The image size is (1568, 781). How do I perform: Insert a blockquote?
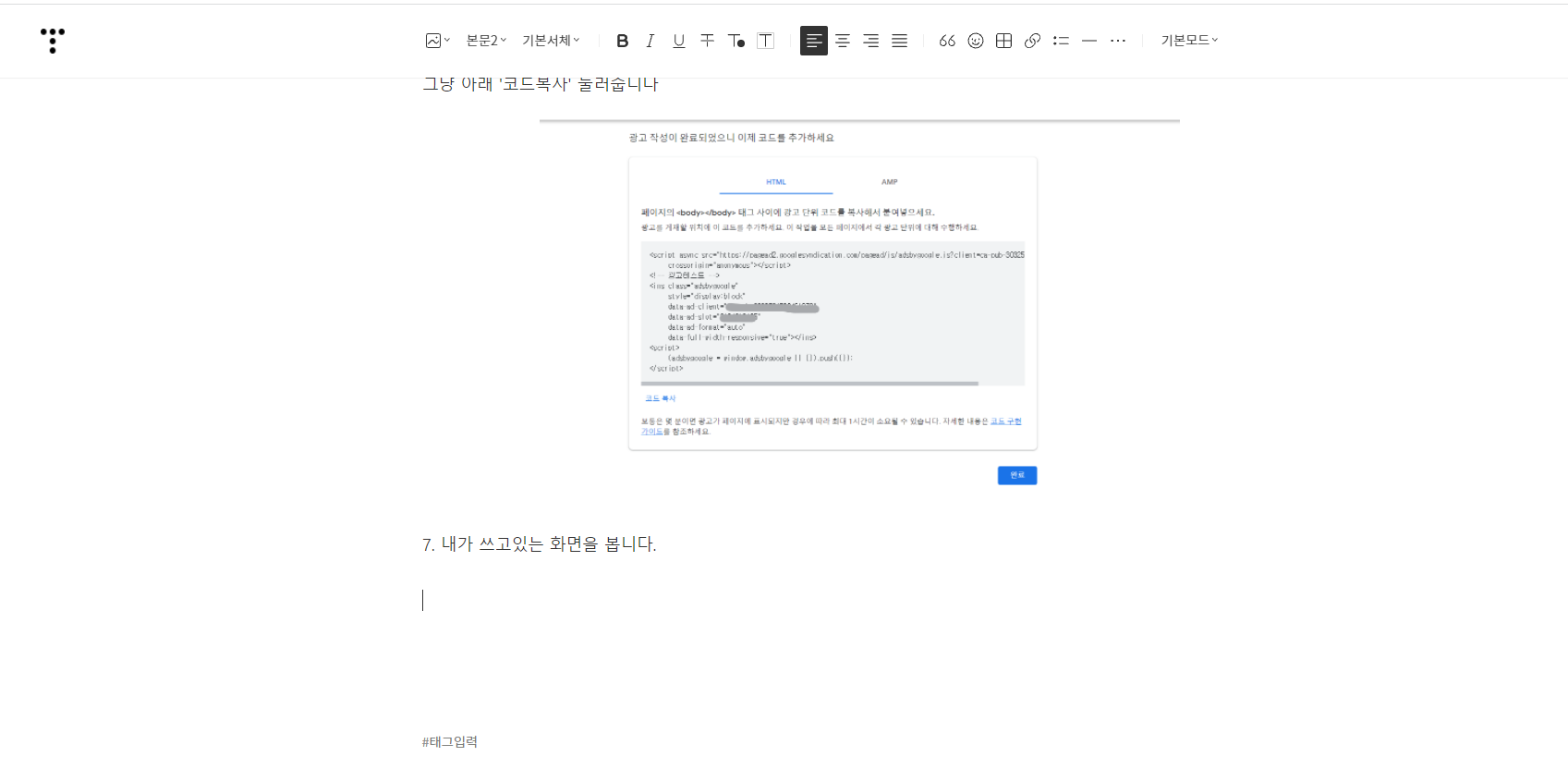(x=947, y=41)
